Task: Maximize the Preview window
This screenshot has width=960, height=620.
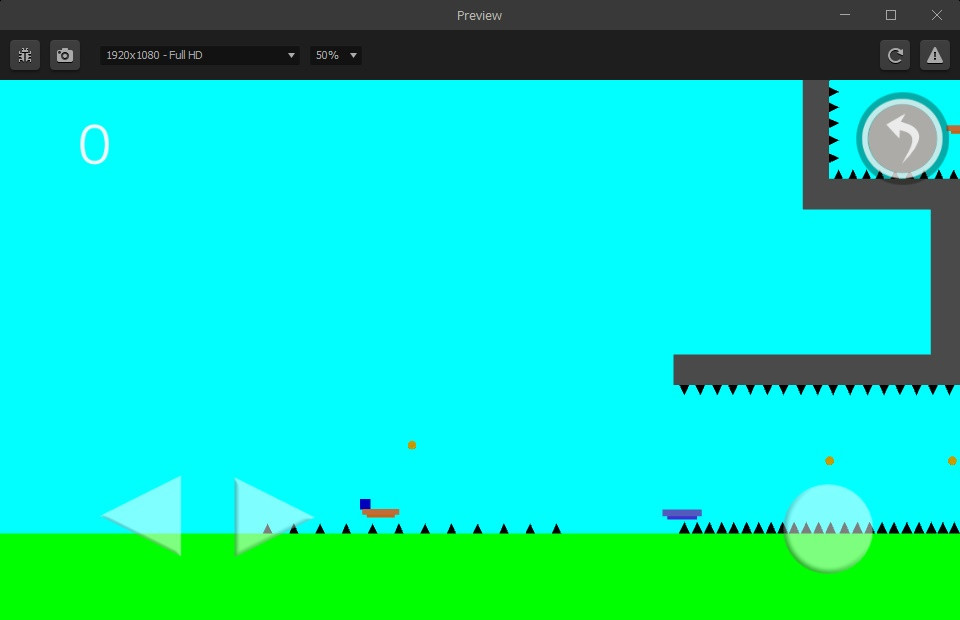Action: (891, 15)
